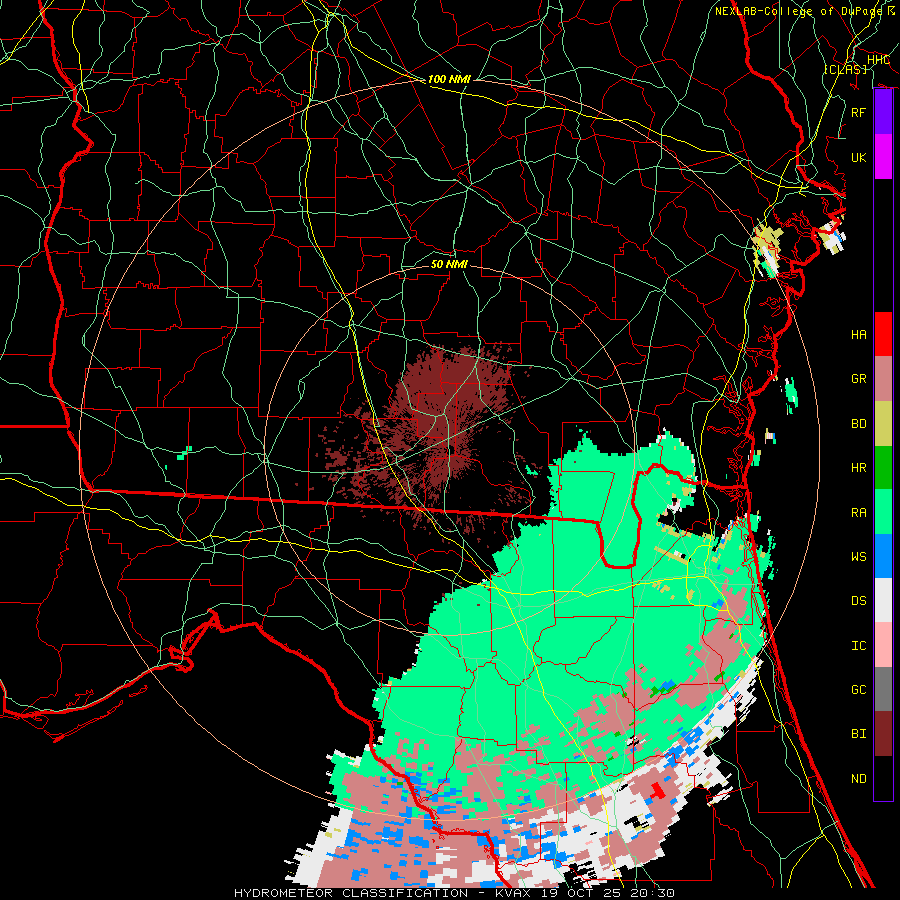Click the UK magenta legend swatch
Screen dimensions: 900x900
[883, 157]
